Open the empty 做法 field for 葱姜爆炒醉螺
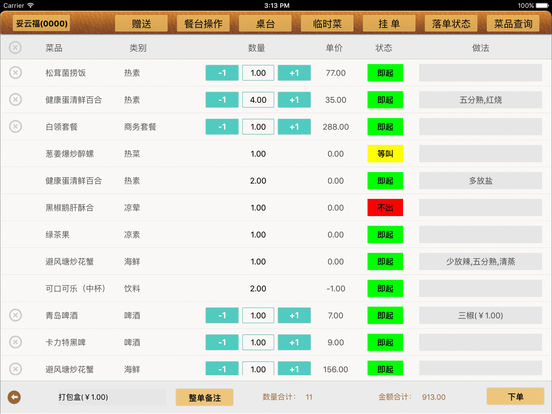552x414 pixels. (481, 154)
